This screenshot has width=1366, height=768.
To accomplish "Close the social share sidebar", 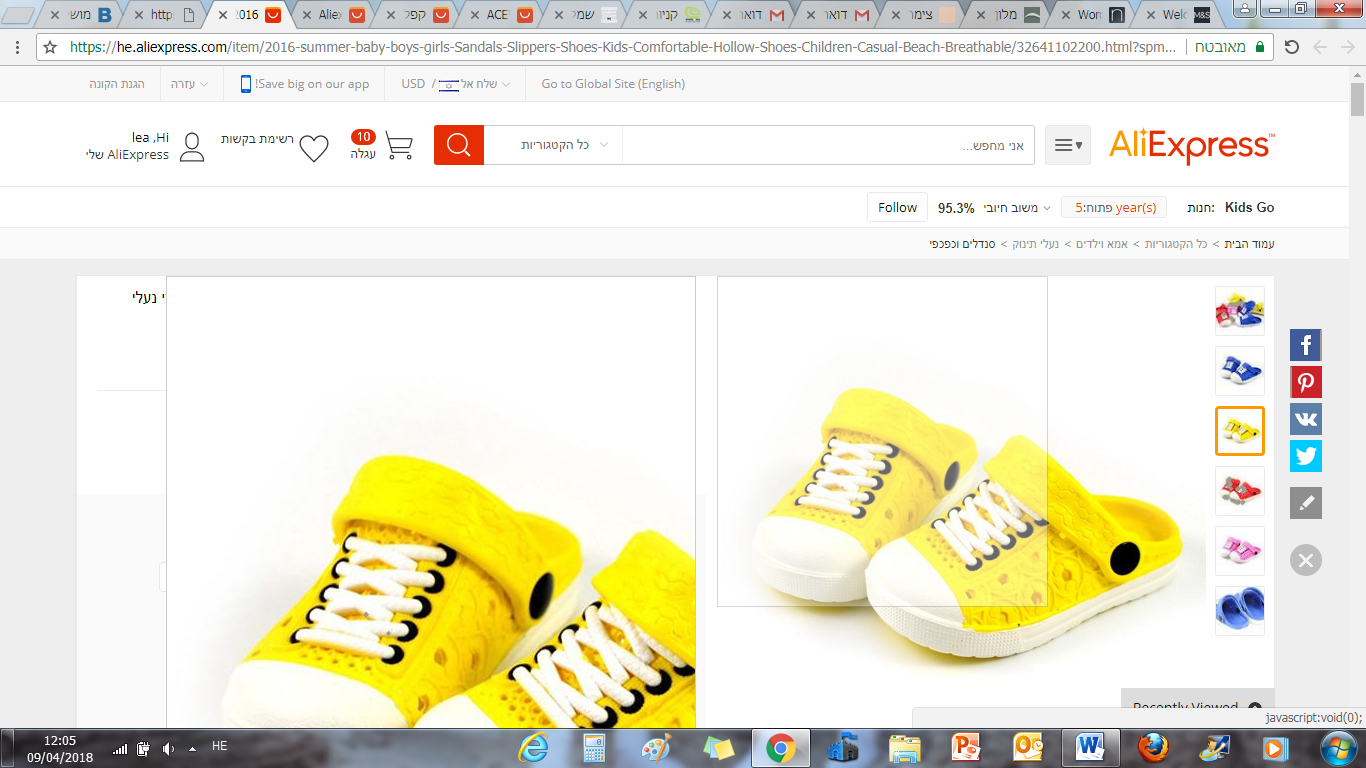I will click(x=1306, y=560).
